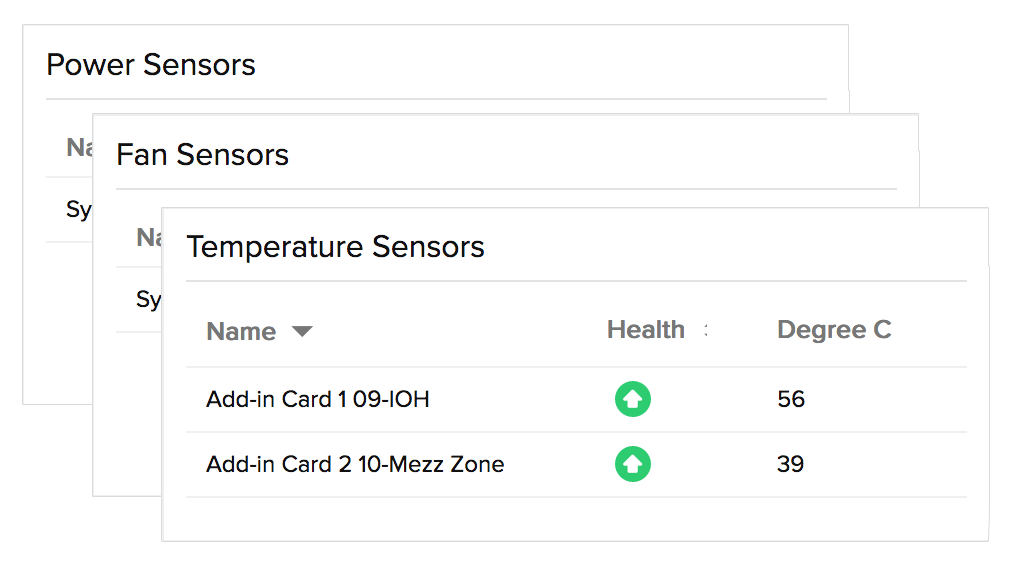1017x568 pixels.
Task: Click the partial Name header in Power Sensors
Action: (x=79, y=147)
